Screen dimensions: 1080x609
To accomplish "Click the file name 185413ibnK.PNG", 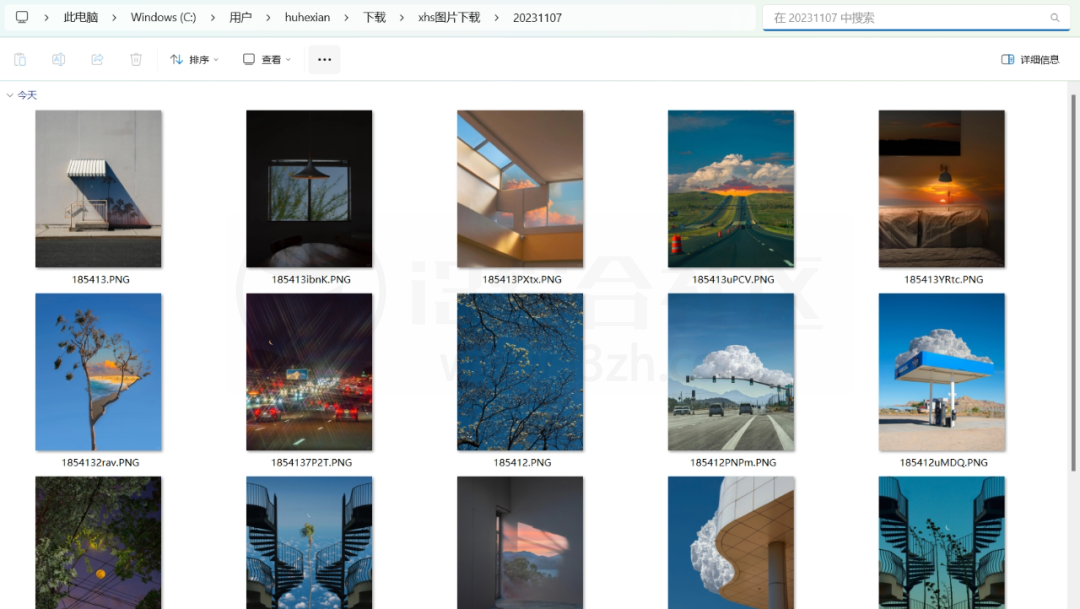I will [x=311, y=279].
